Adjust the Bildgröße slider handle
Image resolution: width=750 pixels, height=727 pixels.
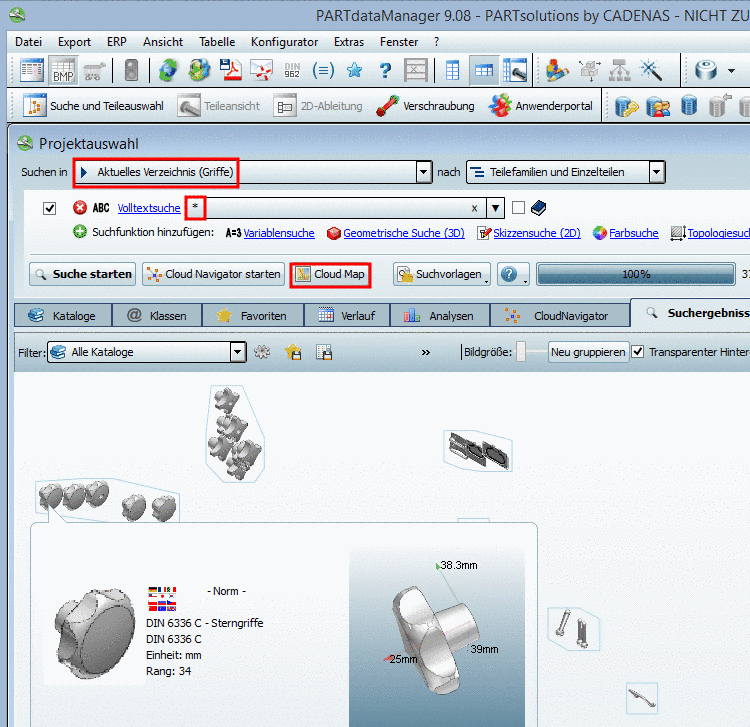coord(521,352)
